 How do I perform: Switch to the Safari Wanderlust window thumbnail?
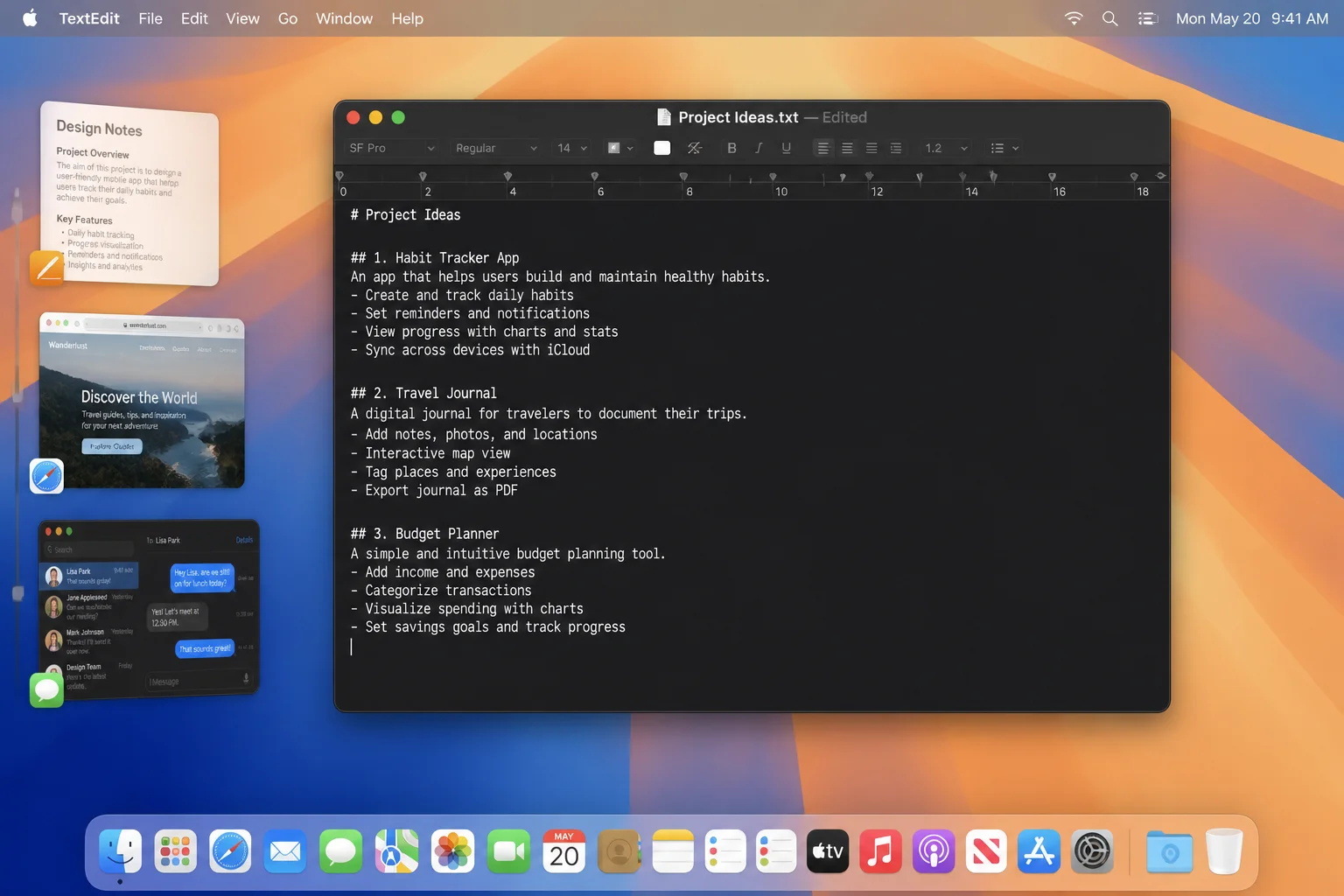(142, 401)
